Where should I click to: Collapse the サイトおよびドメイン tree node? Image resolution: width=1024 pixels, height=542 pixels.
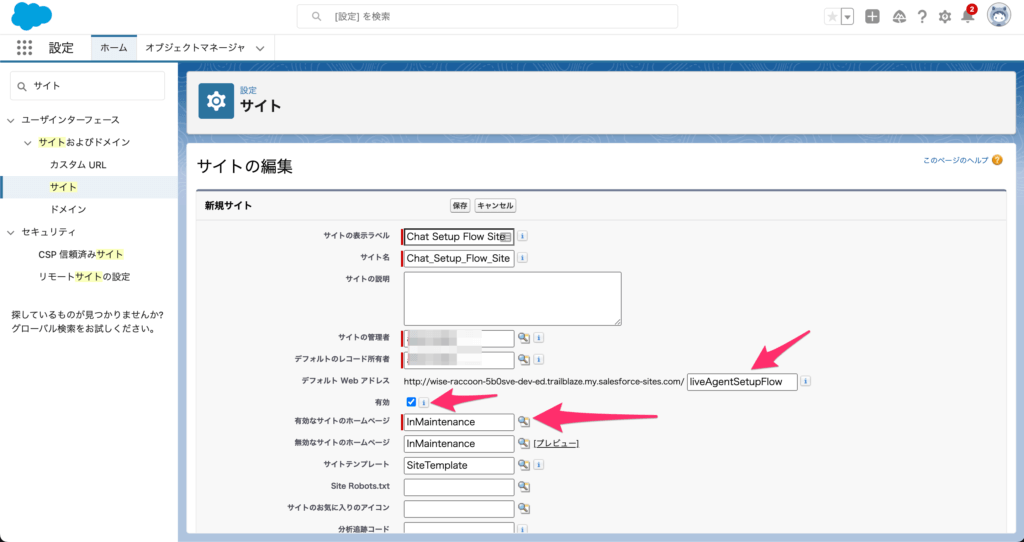click(x=27, y=142)
